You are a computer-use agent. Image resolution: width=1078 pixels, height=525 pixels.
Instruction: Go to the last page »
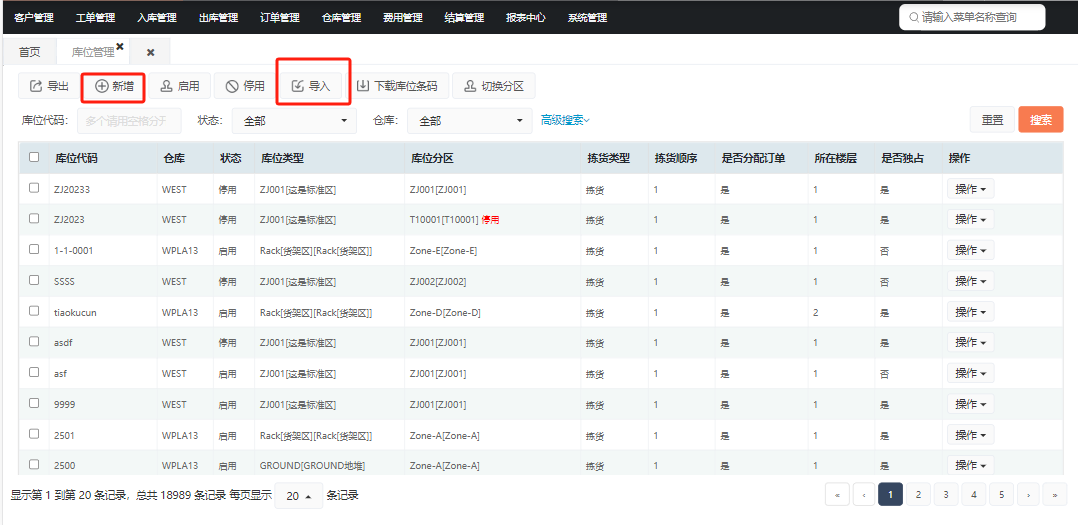pyautogui.click(x=1055, y=495)
